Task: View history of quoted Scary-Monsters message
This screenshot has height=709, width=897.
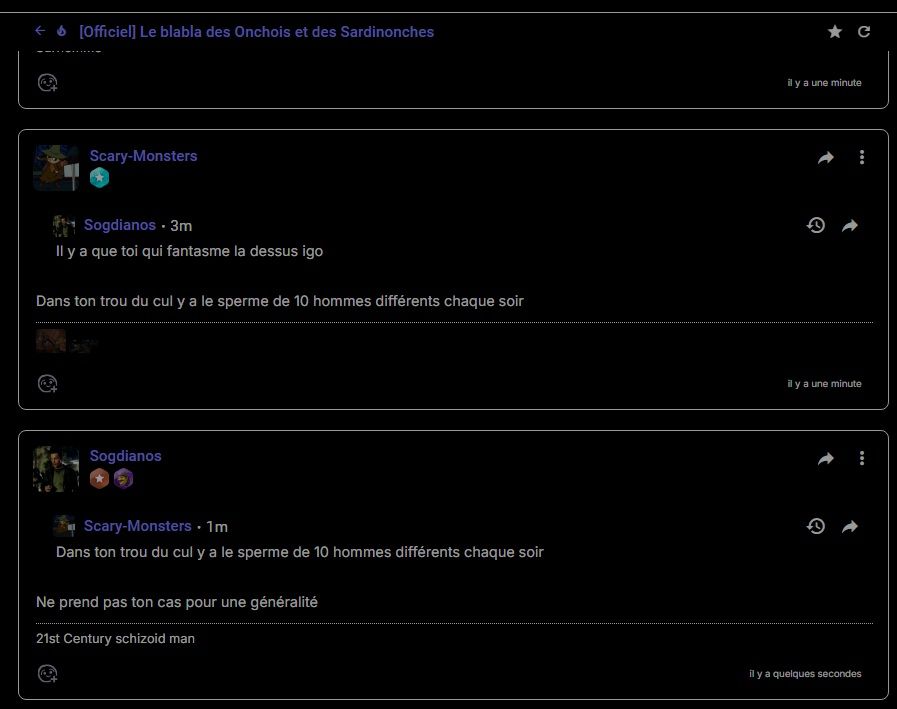Action: click(x=816, y=526)
